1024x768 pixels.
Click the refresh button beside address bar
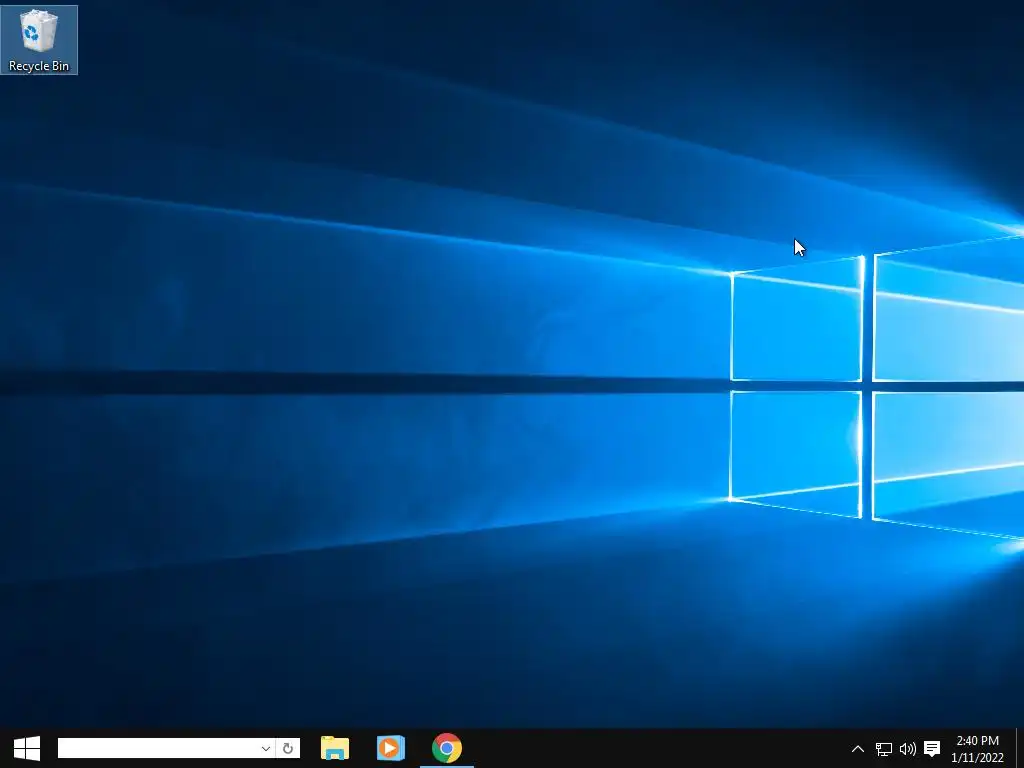[x=288, y=748]
